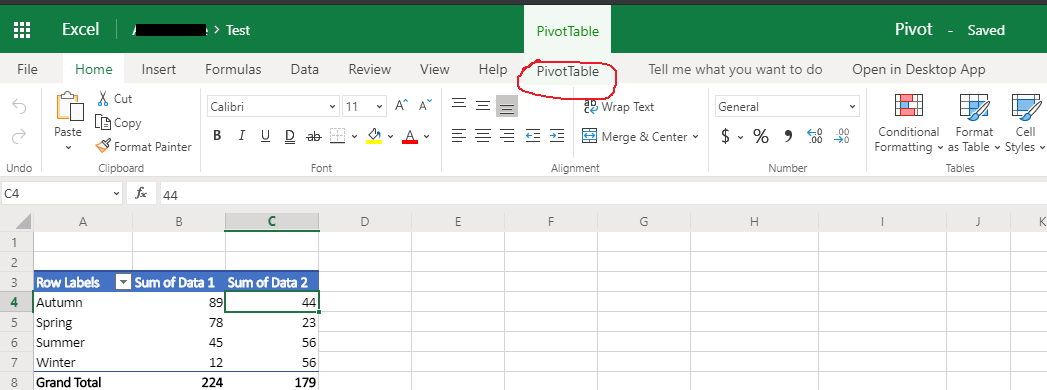Click the Increase Indent icon
Screen dimensions: 1047x390
pos(556,136)
